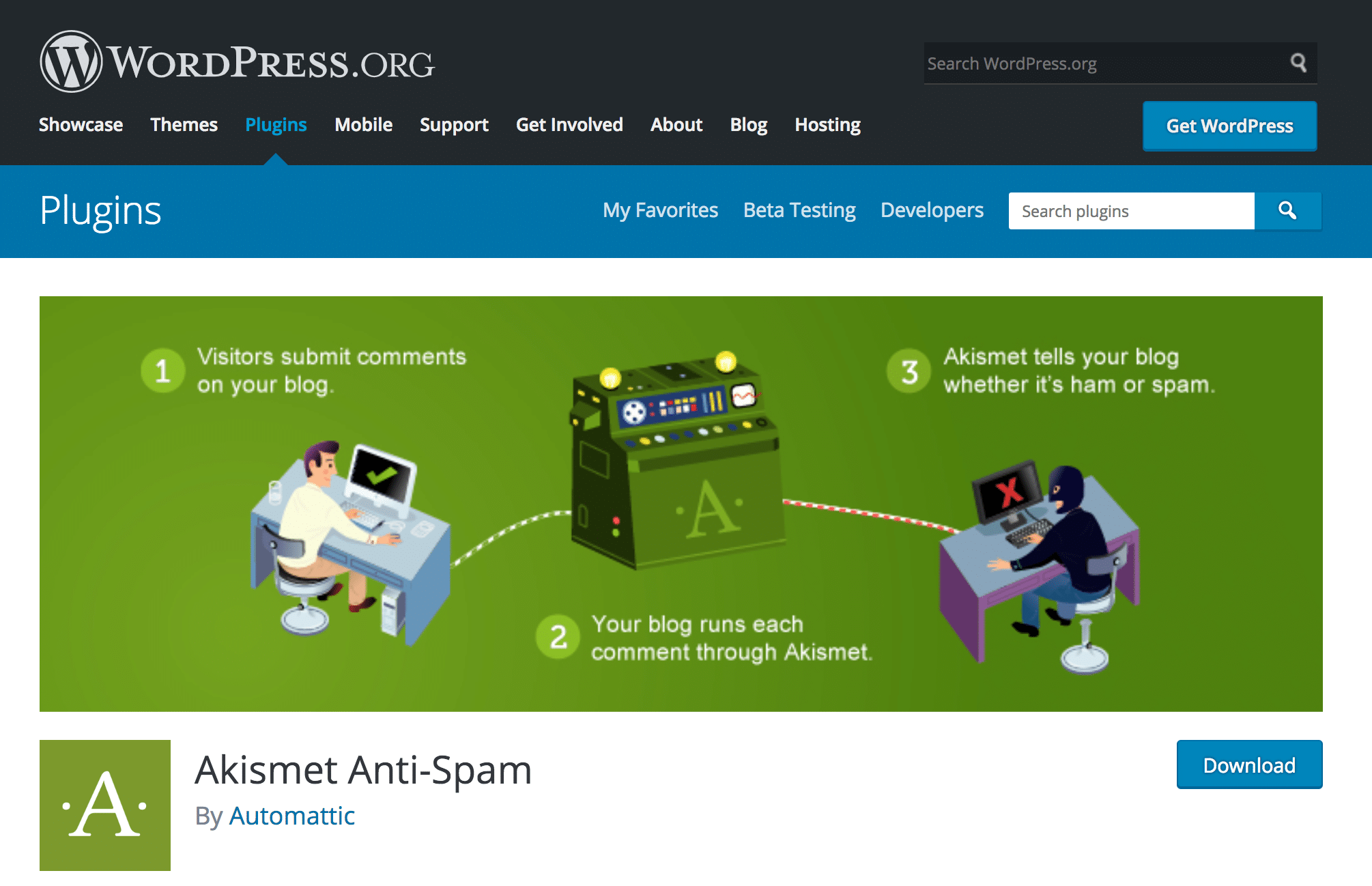Download the Akismet Anti-Spam plugin
Viewport: 1372px width, 886px height.
(1249, 764)
